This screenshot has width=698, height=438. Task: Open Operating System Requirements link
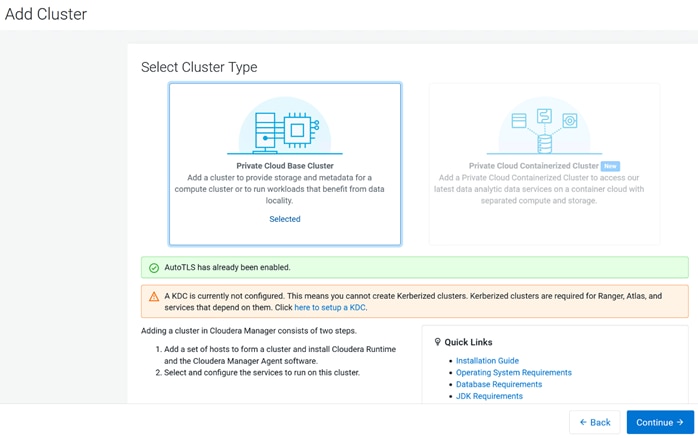tap(514, 373)
